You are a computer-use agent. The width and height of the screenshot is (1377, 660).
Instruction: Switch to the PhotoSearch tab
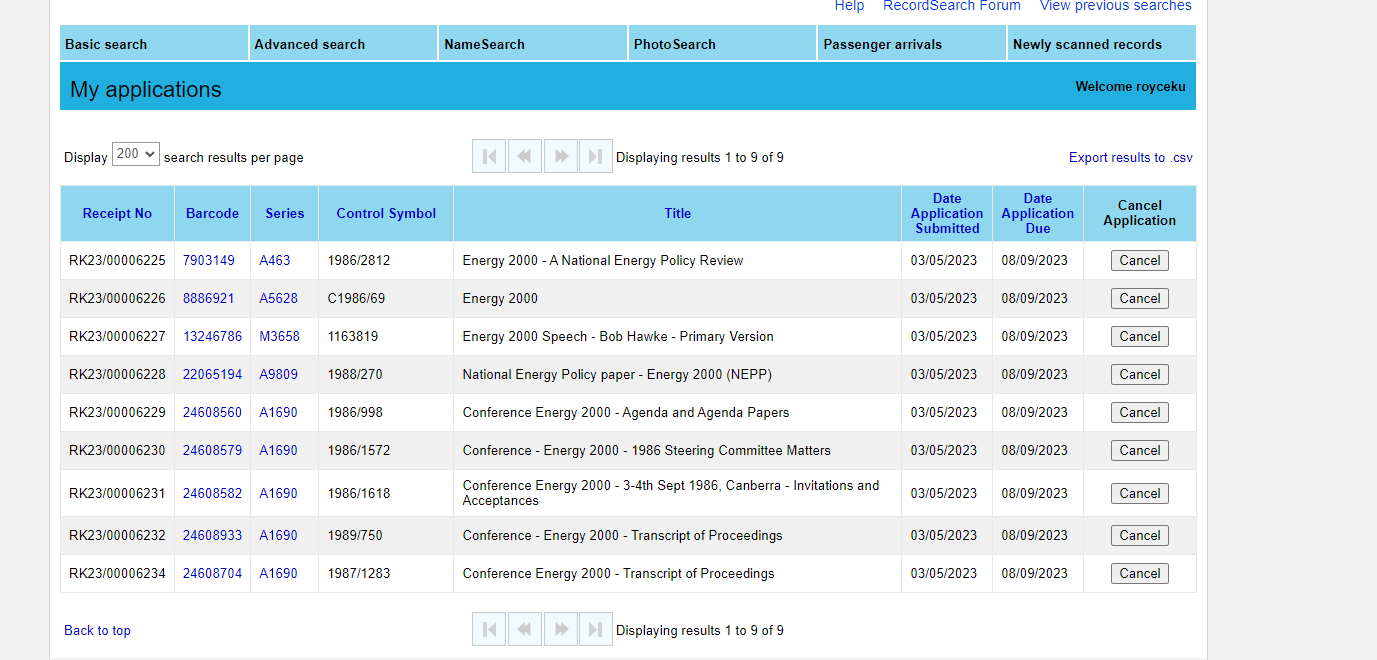point(675,44)
